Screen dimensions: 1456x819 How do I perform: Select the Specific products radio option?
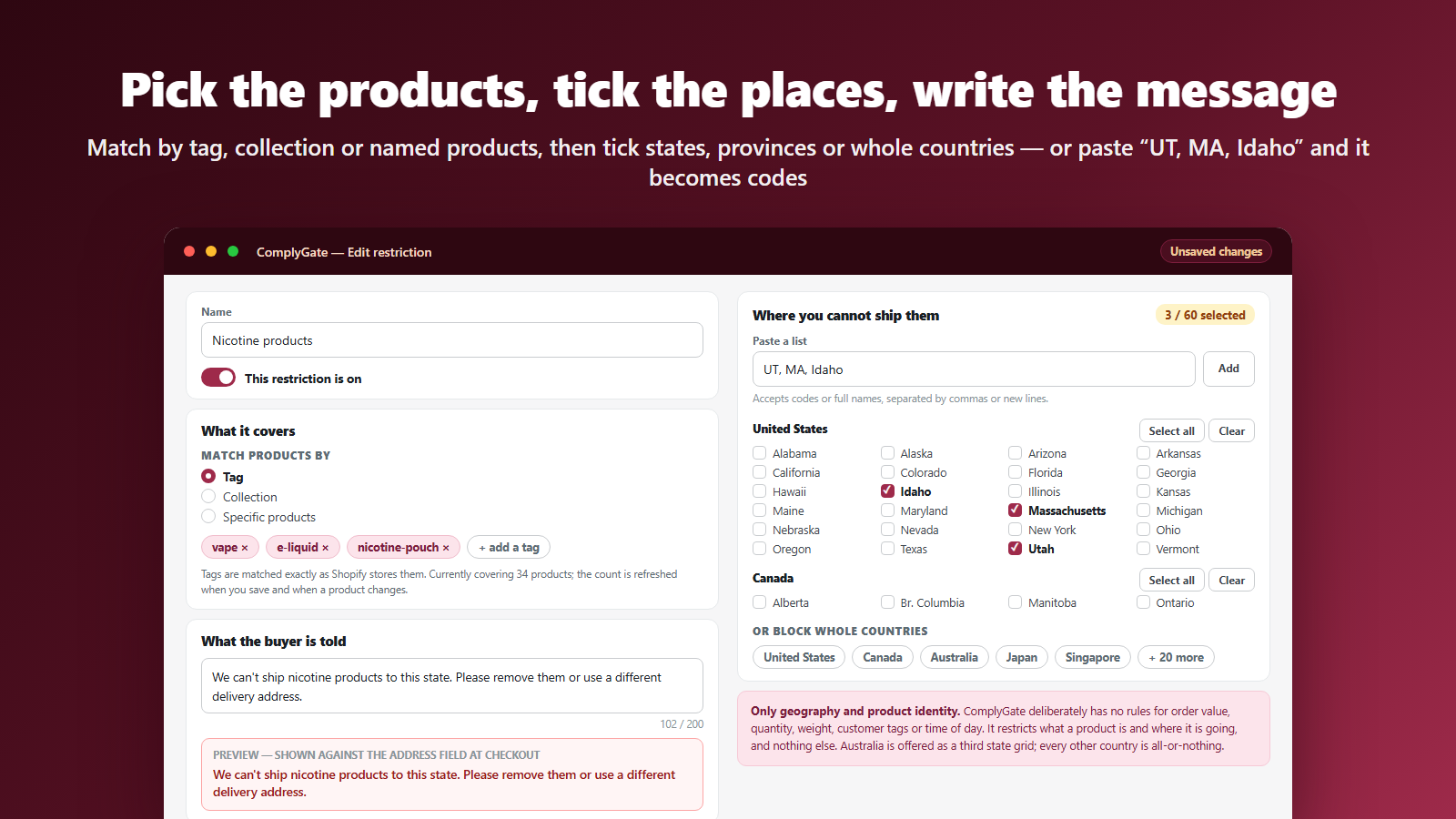pyautogui.click(x=208, y=517)
